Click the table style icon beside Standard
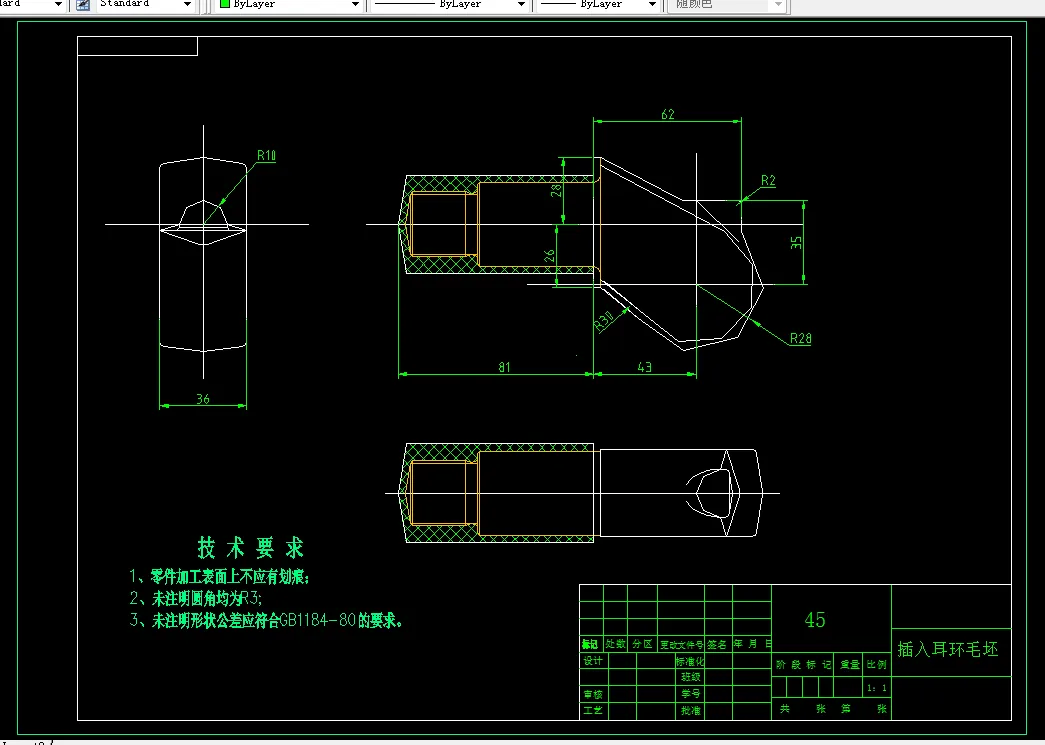1045x745 pixels. [x=83, y=5]
